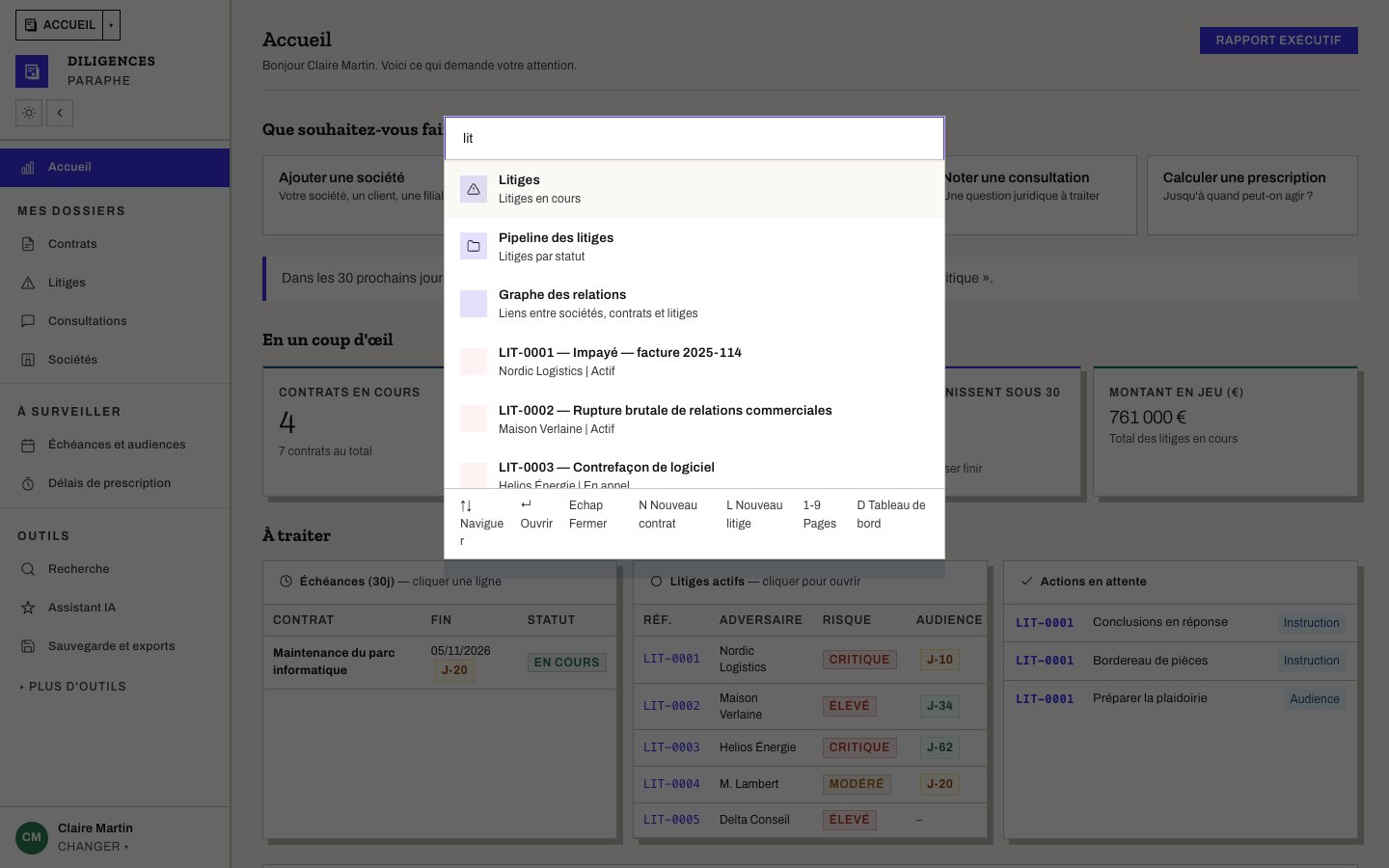Click the Recherche magnifier icon in sidebar
The image size is (1389, 868).
pos(28,569)
